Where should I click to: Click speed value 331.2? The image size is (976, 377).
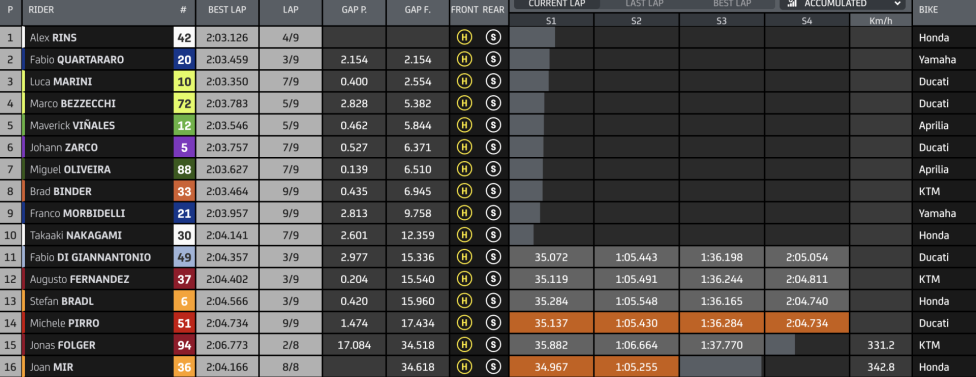coord(880,345)
